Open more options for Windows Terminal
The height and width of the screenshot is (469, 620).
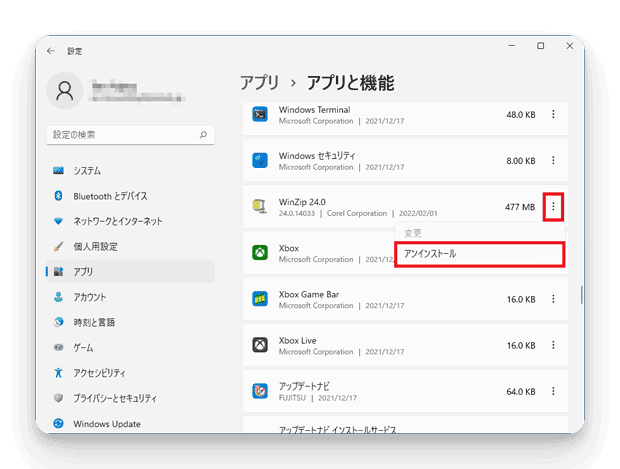[x=553, y=114]
